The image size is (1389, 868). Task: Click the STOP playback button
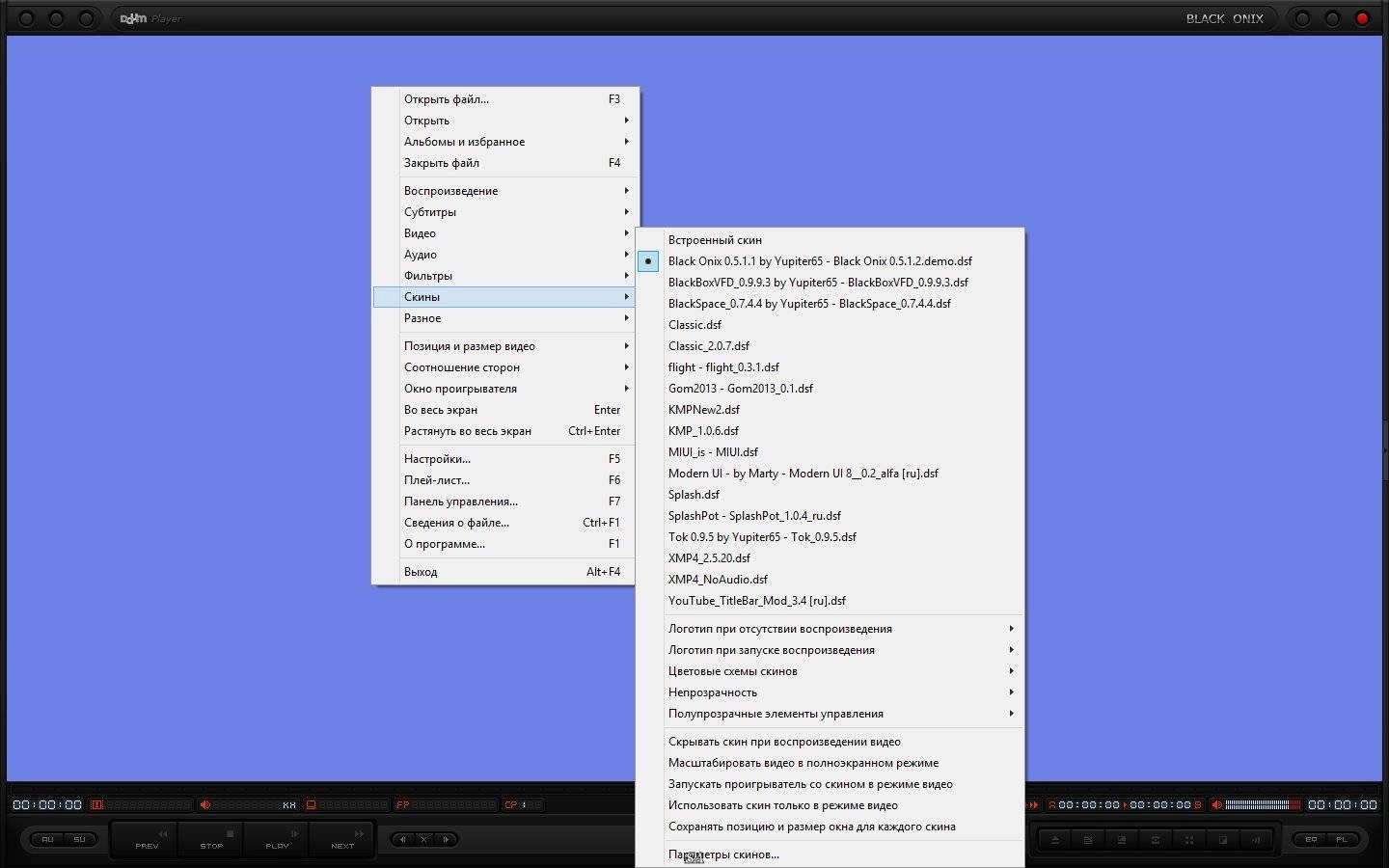tap(211, 839)
